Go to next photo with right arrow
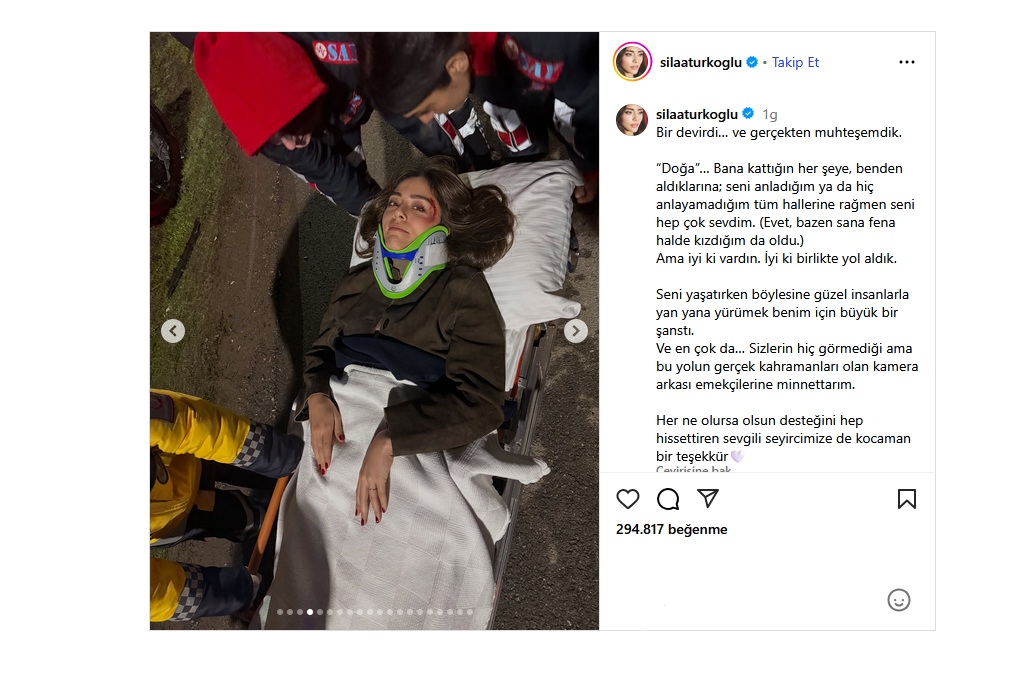This screenshot has height=675, width=1016. 575,331
